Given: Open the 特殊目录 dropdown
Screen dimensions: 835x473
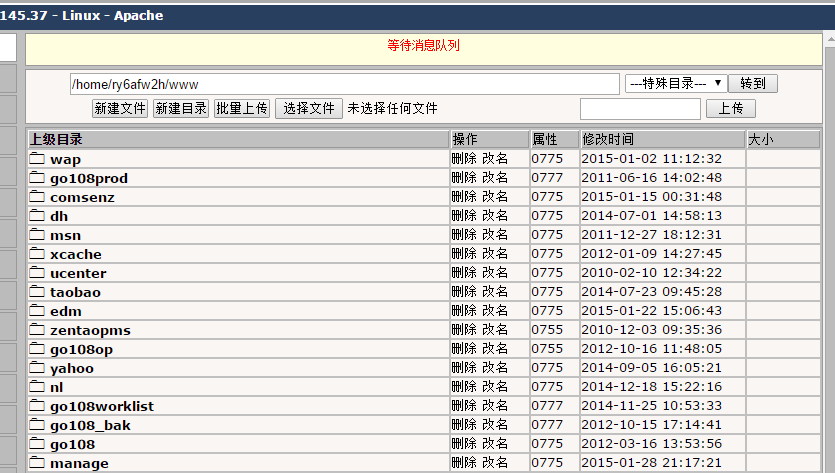Looking at the screenshot, I should [676, 83].
